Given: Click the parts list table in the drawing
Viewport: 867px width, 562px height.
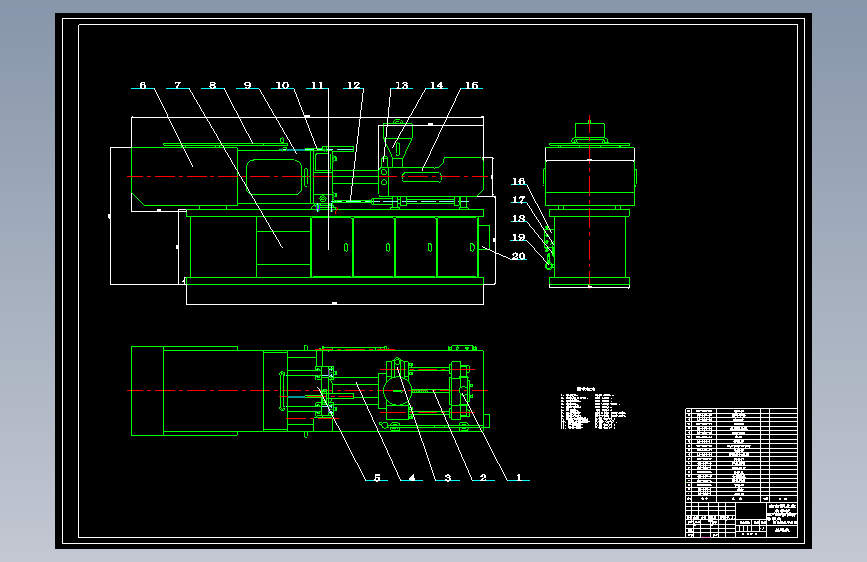Looking at the screenshot, I should pyautogui.click(x=741, y=455).
